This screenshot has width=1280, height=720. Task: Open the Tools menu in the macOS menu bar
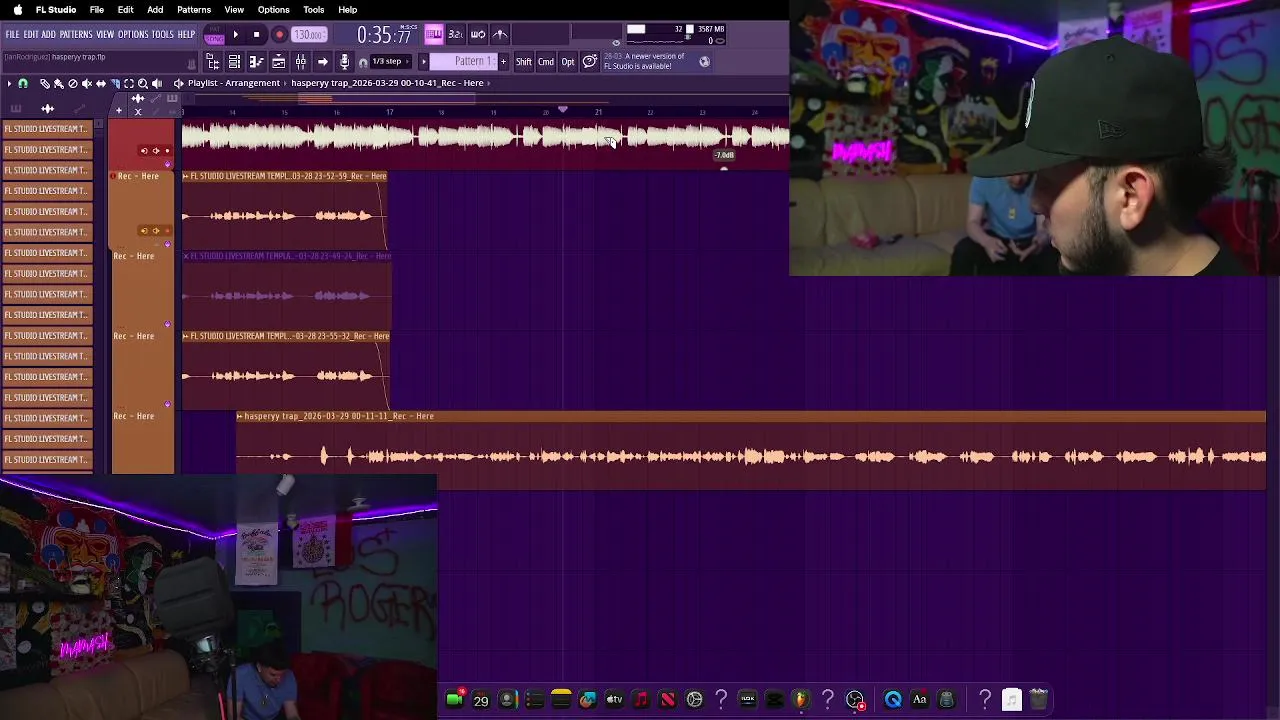313,10
